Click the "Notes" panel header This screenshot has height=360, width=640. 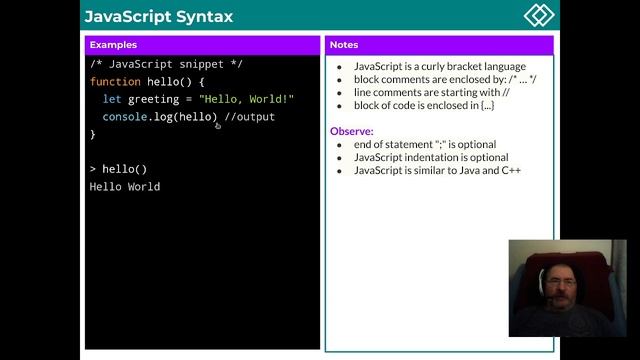coord(439,45)
